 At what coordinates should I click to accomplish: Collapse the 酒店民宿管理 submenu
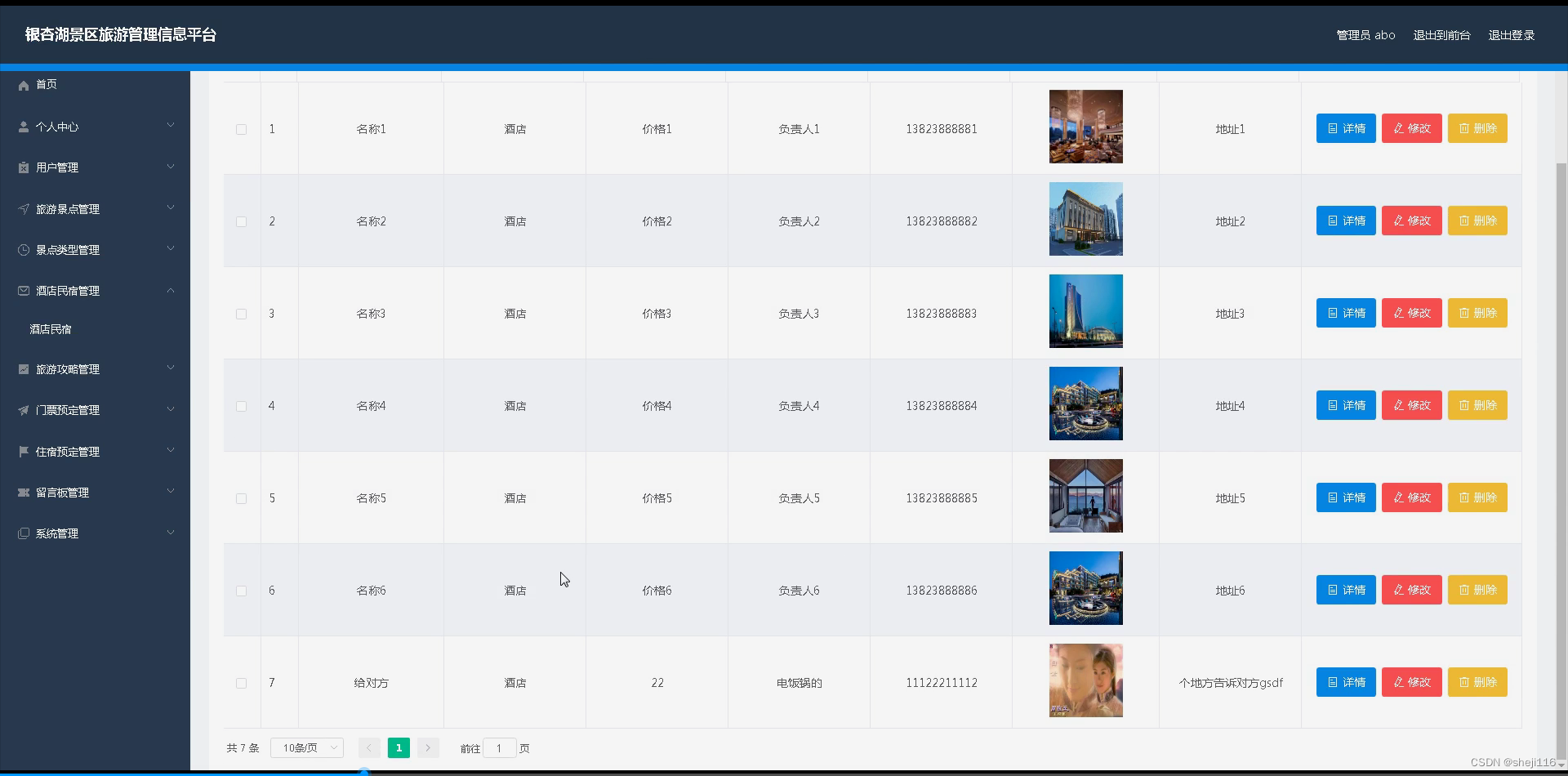click(171, 290)
